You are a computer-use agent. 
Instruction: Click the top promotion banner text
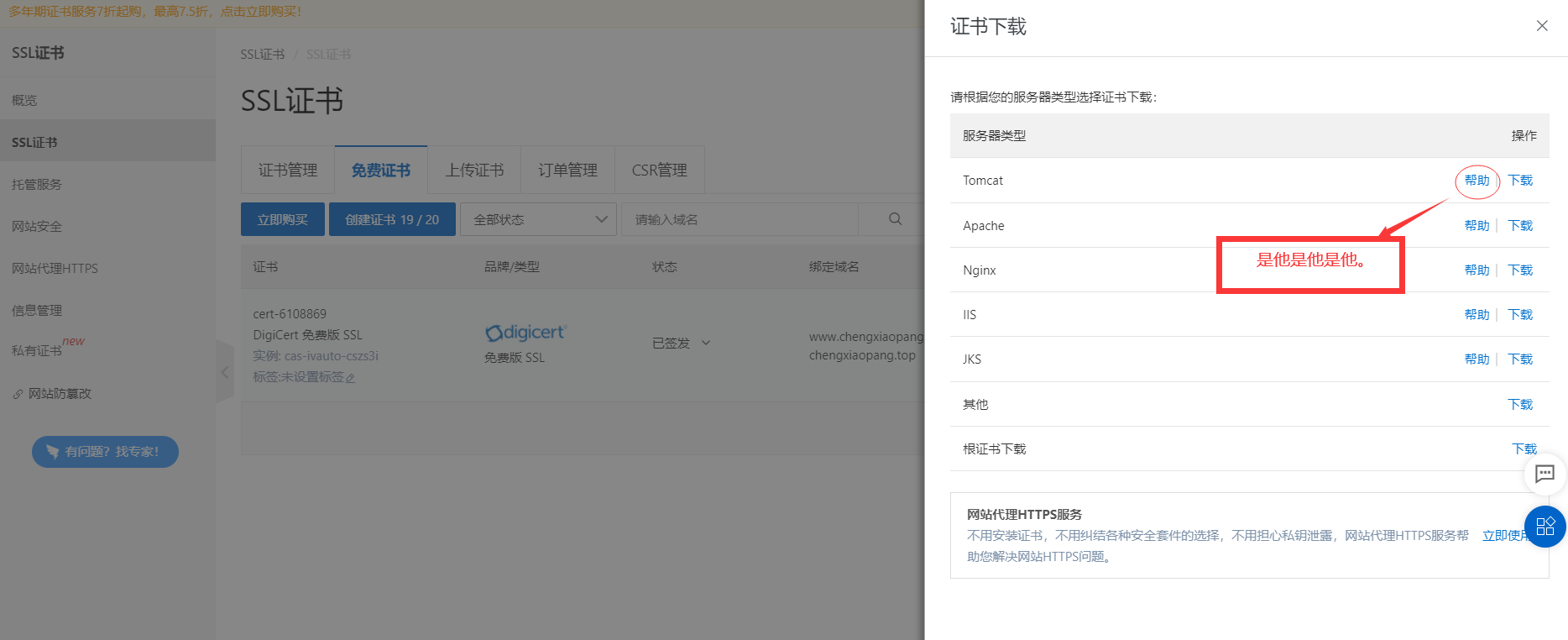pos(155,12)
